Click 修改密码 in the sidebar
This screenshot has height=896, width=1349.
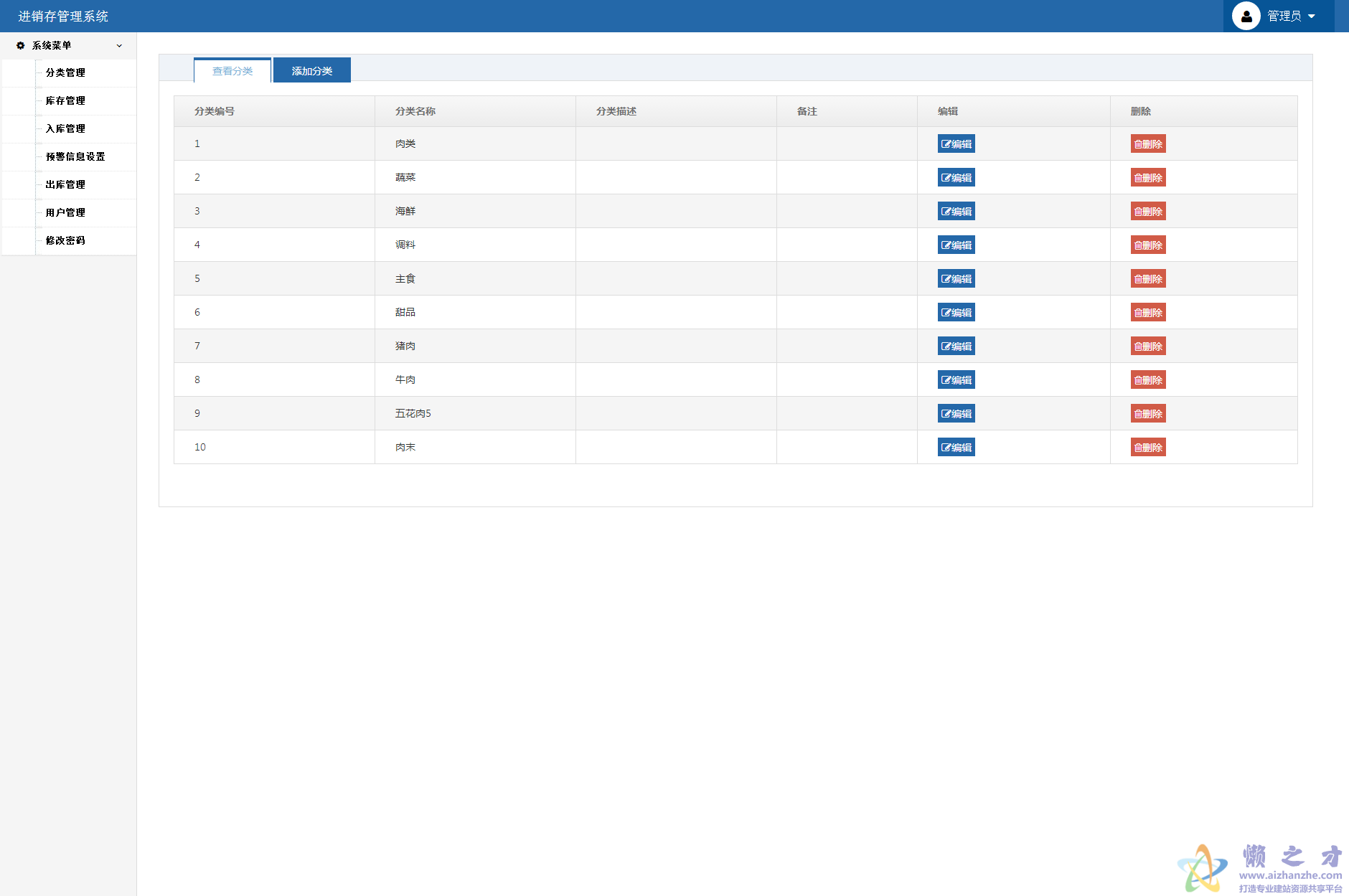[x=65, y=240]
